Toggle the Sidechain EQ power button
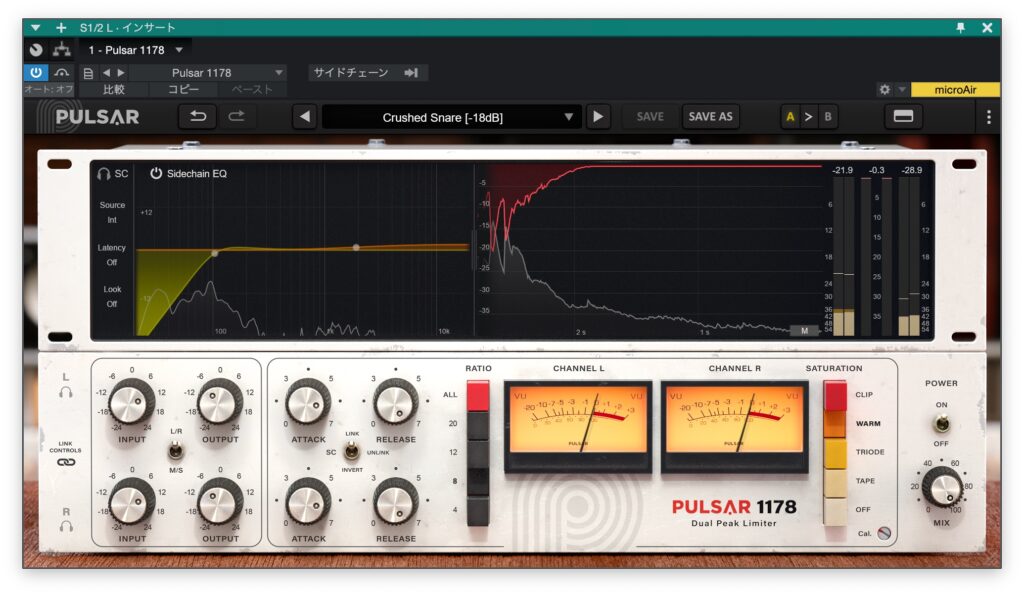1024x595 pixels. pos(156,174)
